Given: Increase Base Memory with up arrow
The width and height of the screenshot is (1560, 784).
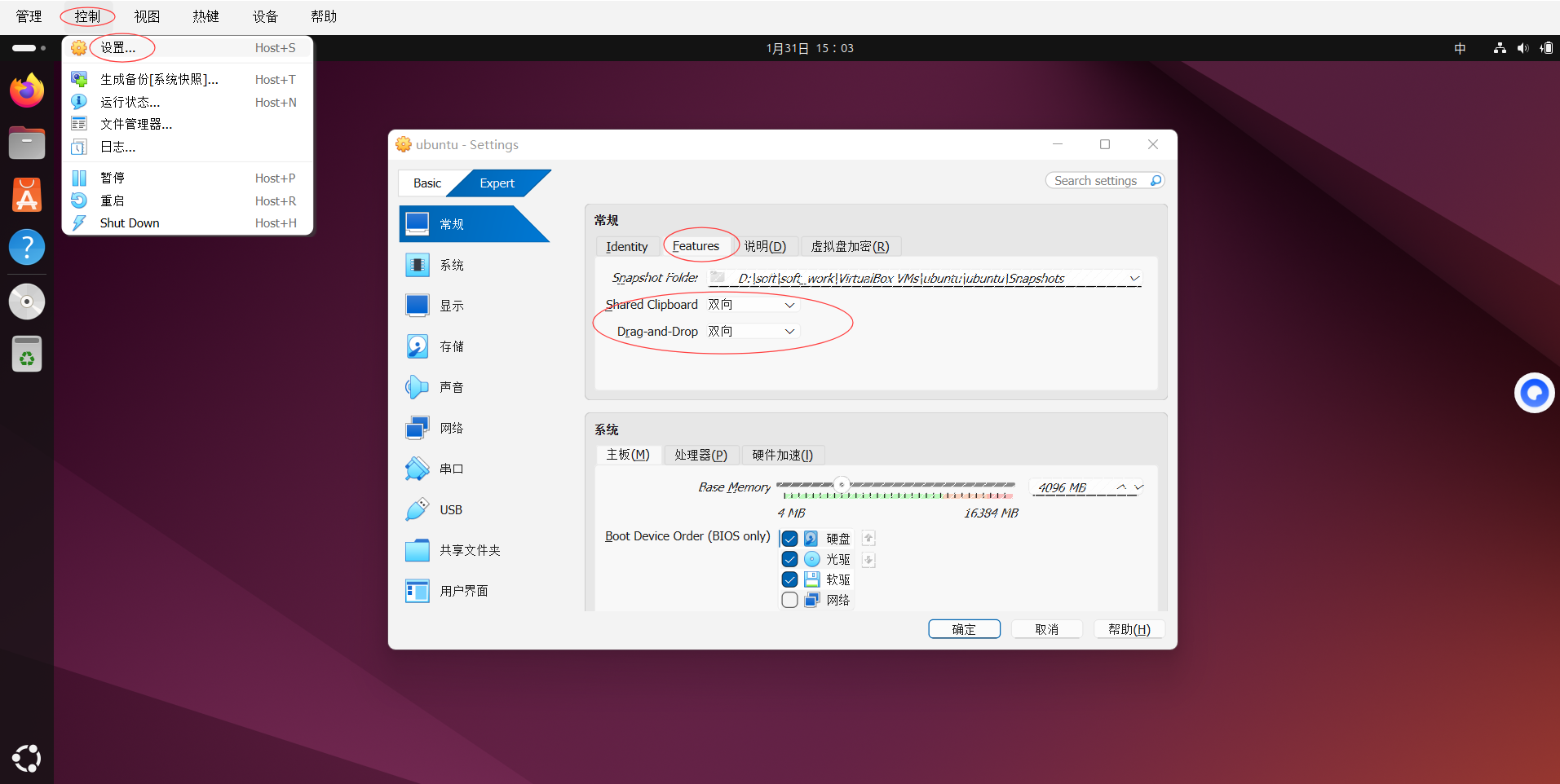Looking at the screenshot, I should pyautogui.click(x=1121, y=487).
